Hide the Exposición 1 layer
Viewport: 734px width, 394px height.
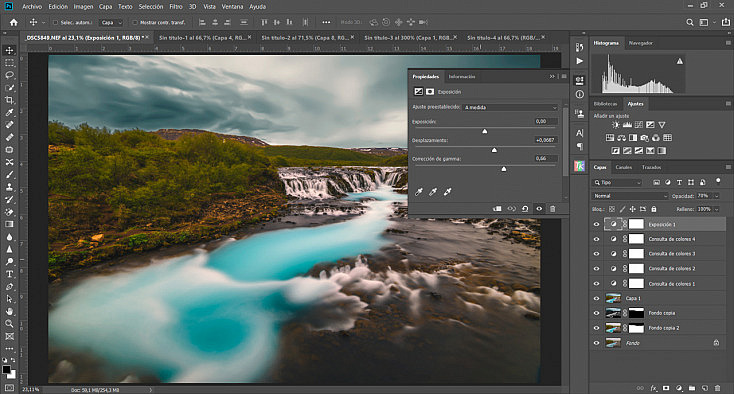click(596, 224)
